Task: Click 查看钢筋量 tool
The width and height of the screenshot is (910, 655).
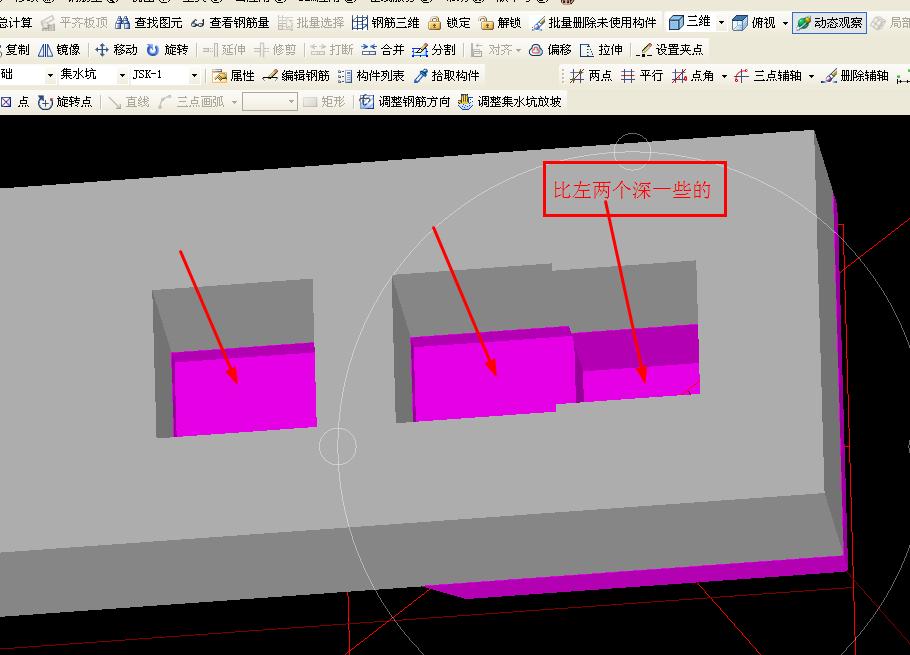Action: (x=230, y=23)
